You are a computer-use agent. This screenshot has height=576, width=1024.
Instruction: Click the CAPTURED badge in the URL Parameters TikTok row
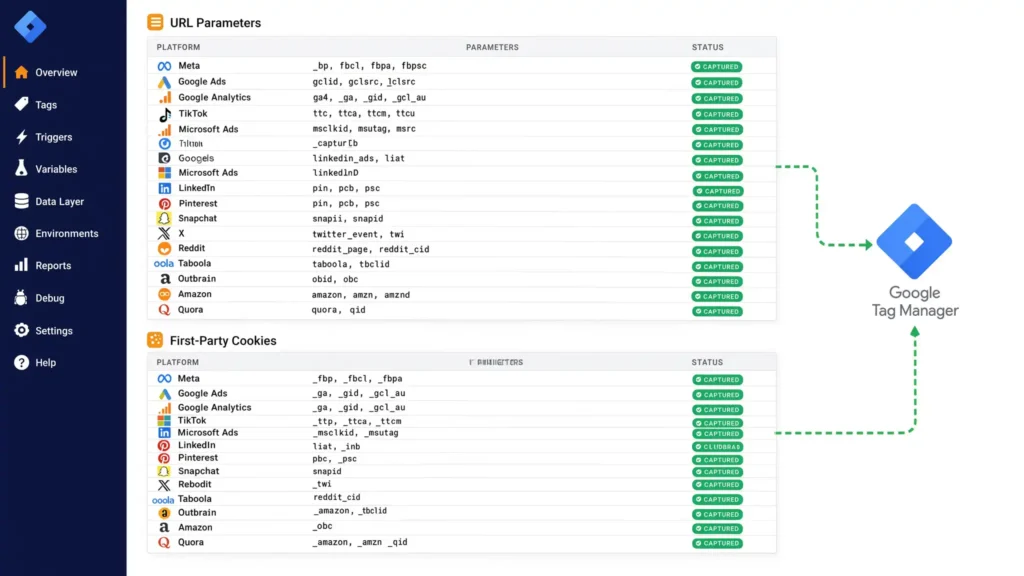pyautogui.click(x=716, y=114)
